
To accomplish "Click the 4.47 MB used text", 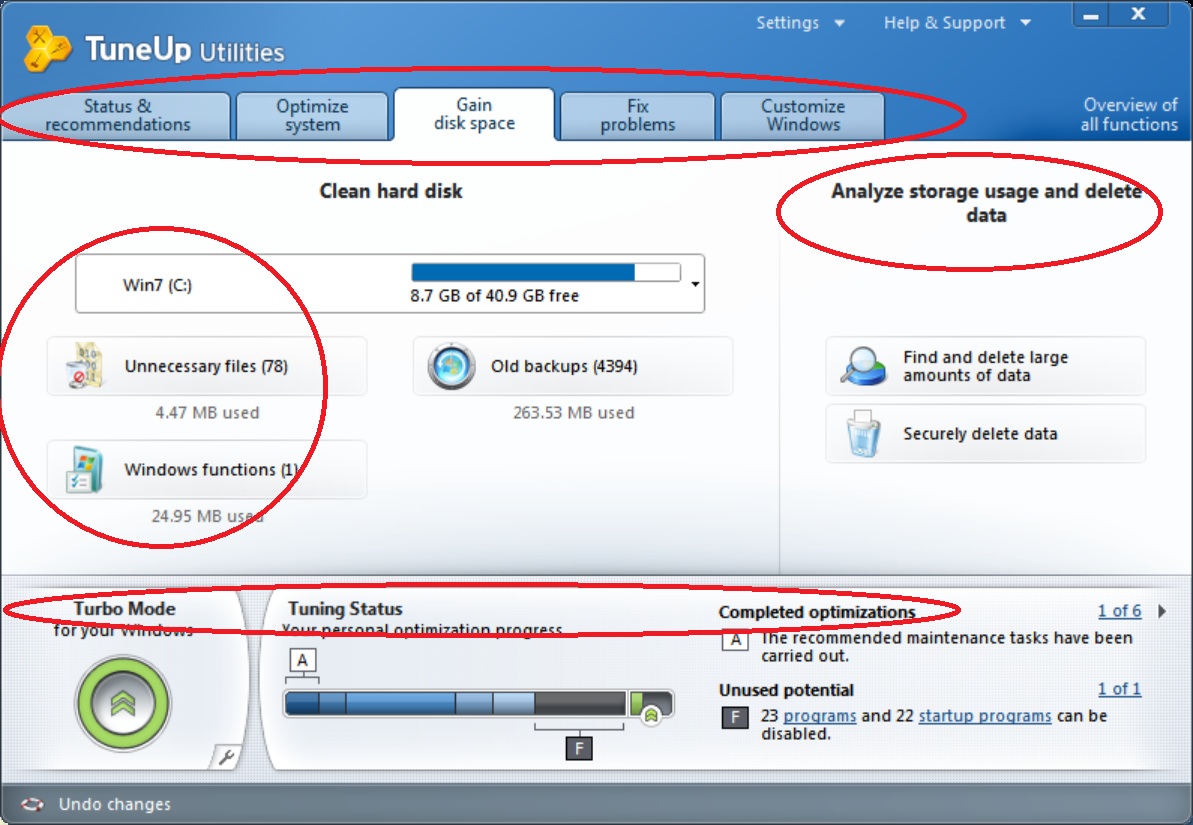I will coord(207,412).
